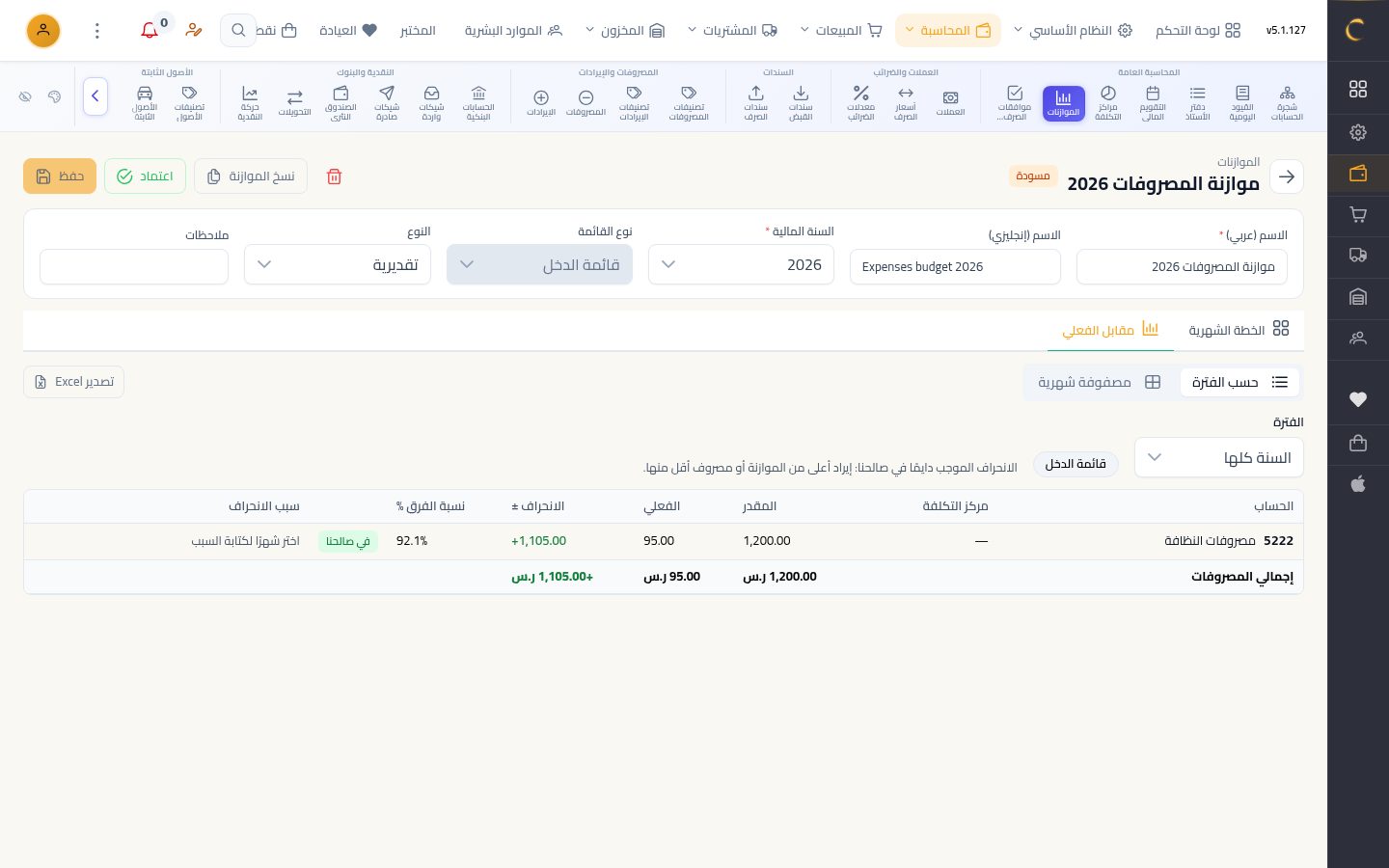Open the Dashboard (لوحة التحكم) menu item
This screenshot has height=868, width=1389.
(1198, 31)
